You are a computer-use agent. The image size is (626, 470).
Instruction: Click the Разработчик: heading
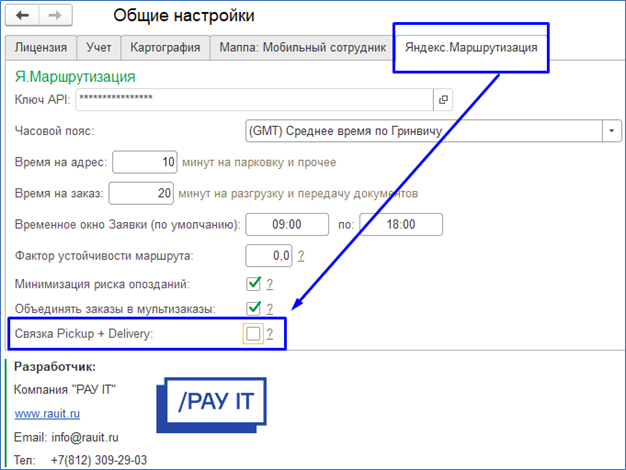point(55,367)
